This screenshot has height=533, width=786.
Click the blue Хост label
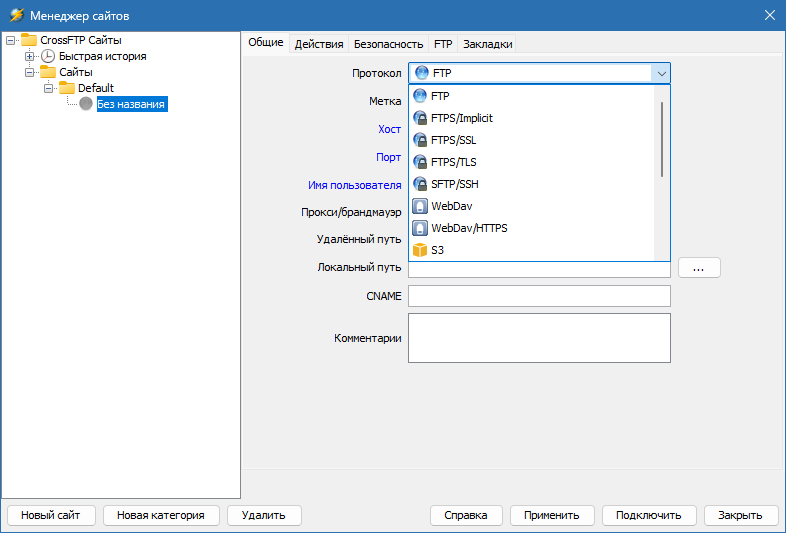(389, 129)
